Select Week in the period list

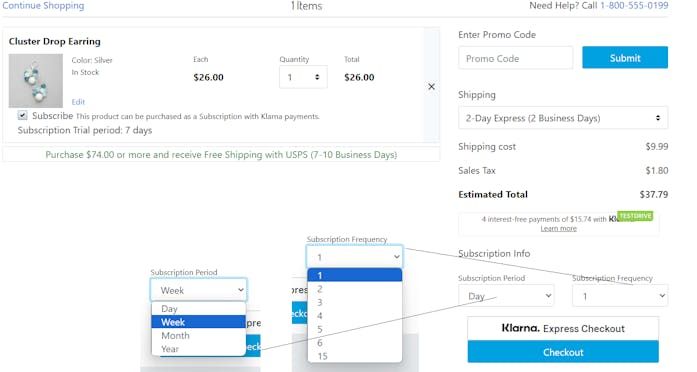coord(198,322)
